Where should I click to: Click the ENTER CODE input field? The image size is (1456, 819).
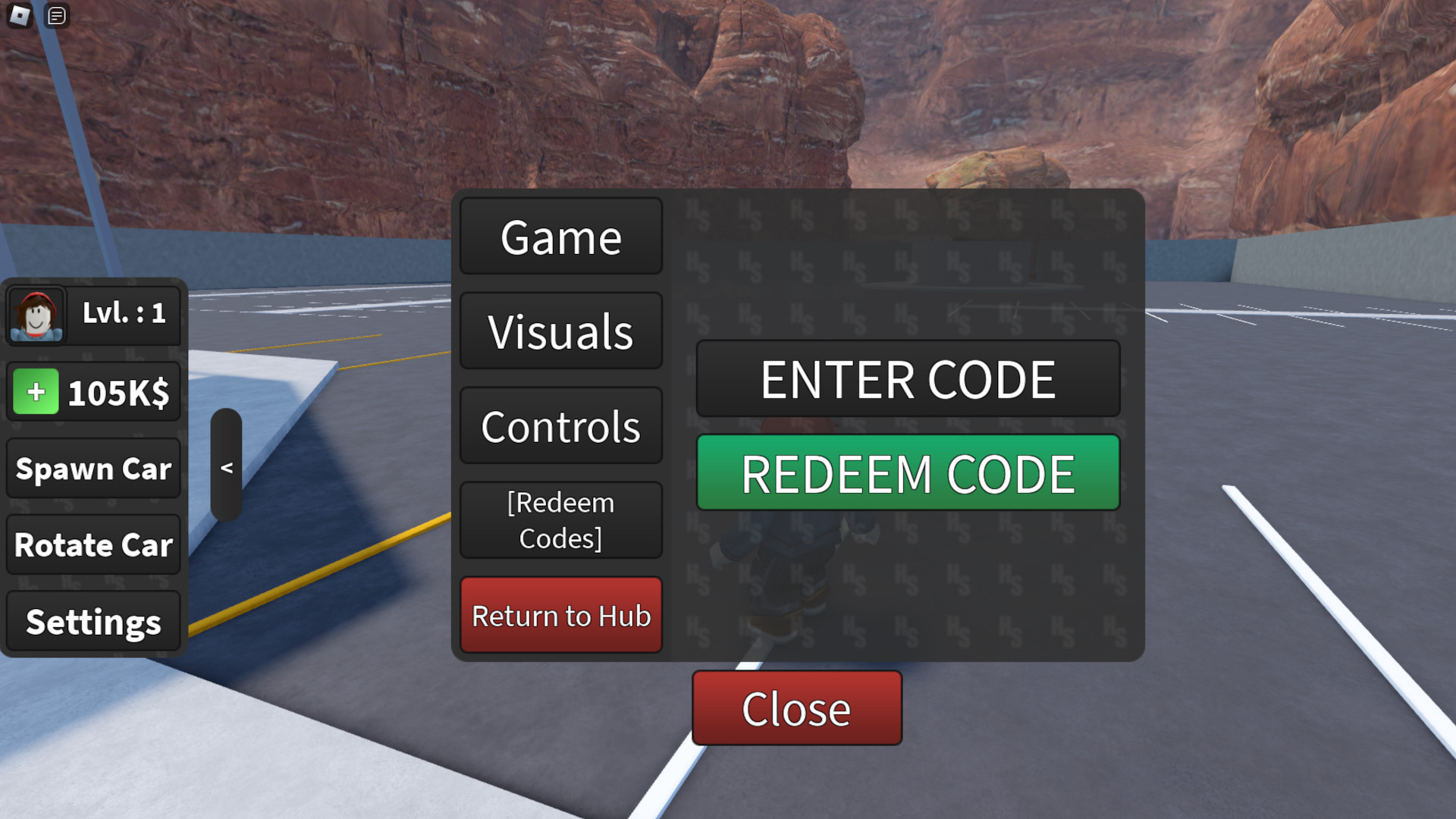pyautogui.click(x=908, y=378)
